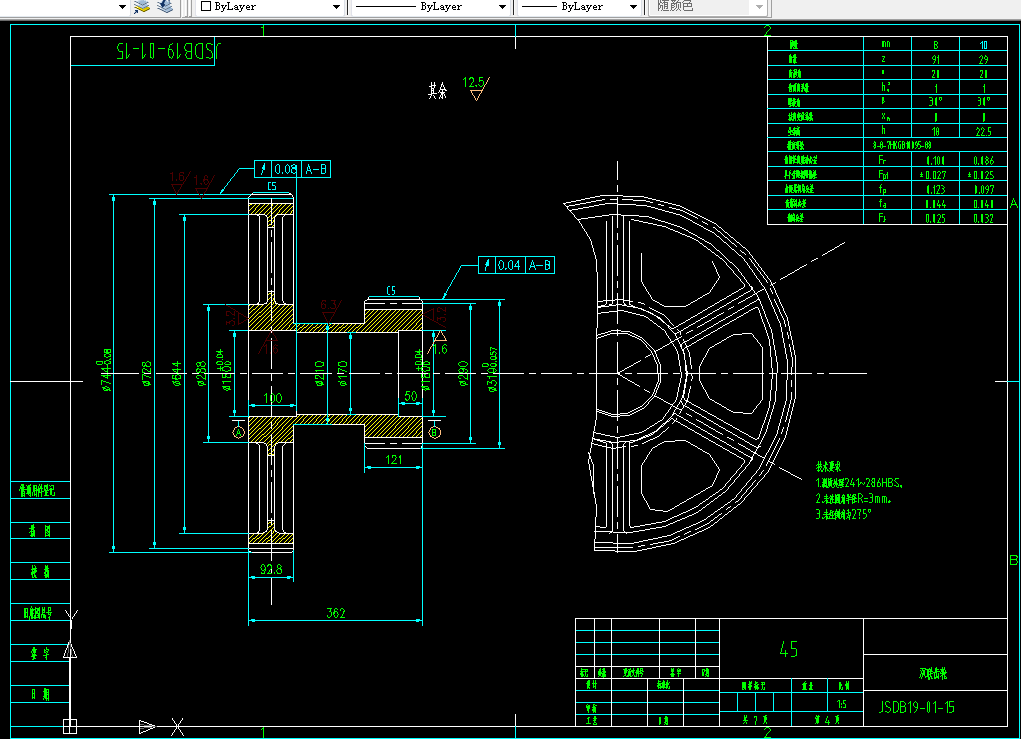The height and width of the screenshot is (739, 1021).
Task: Select tooth count 29 table cell
Action: (983, 59)
